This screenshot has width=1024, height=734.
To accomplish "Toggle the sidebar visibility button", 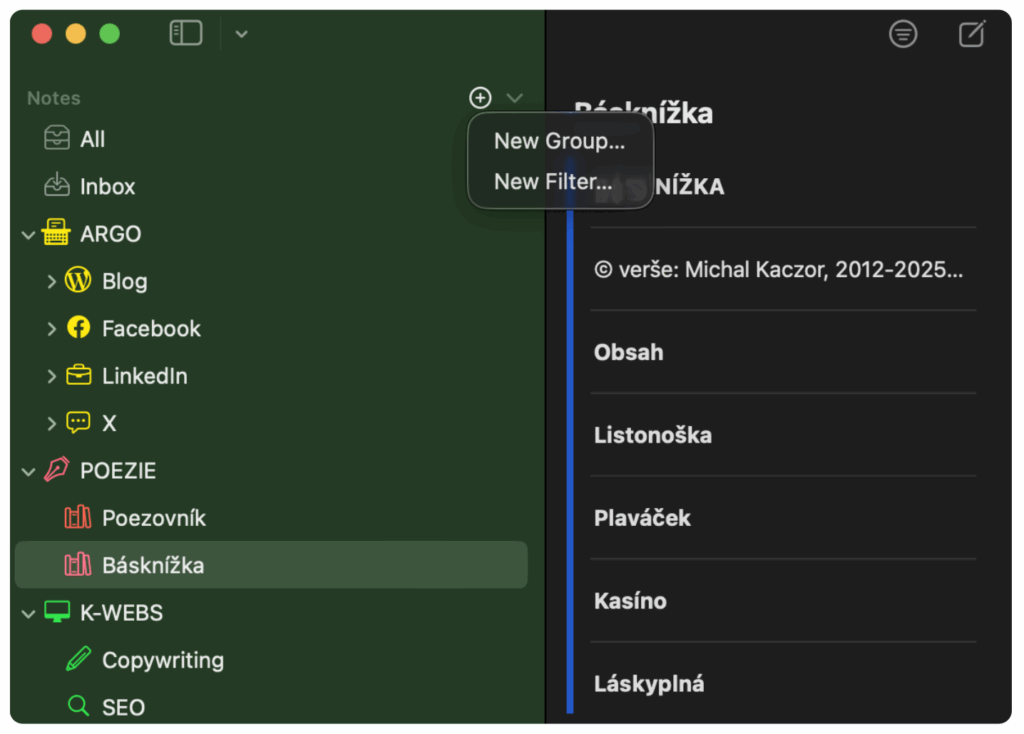I will (186, 34).
